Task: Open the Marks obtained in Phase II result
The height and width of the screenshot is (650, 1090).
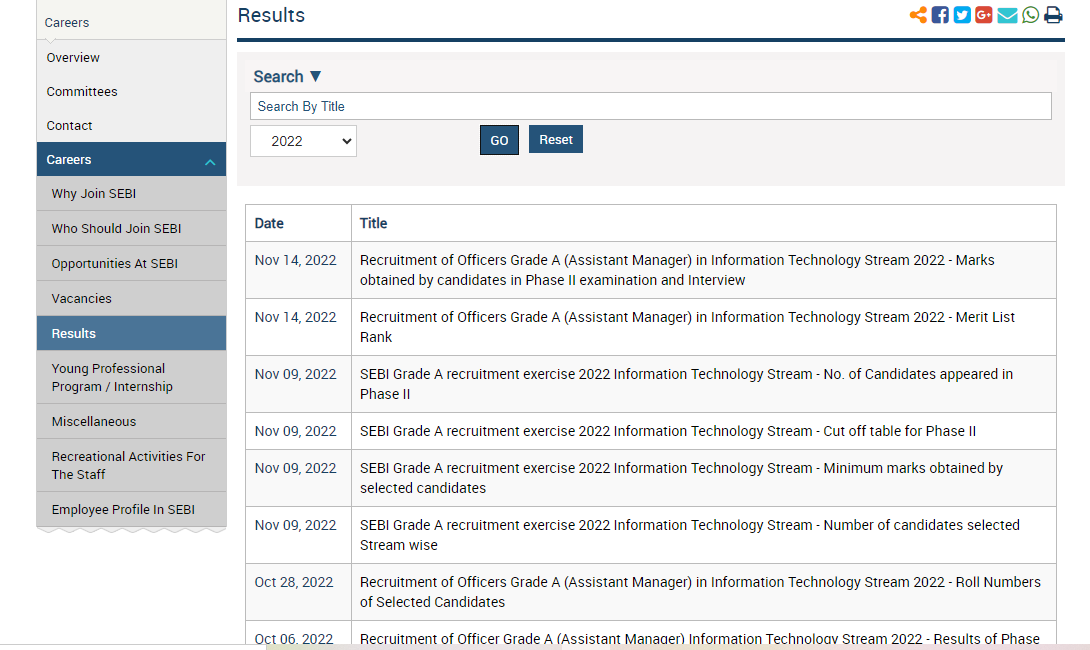Action: 677,270
